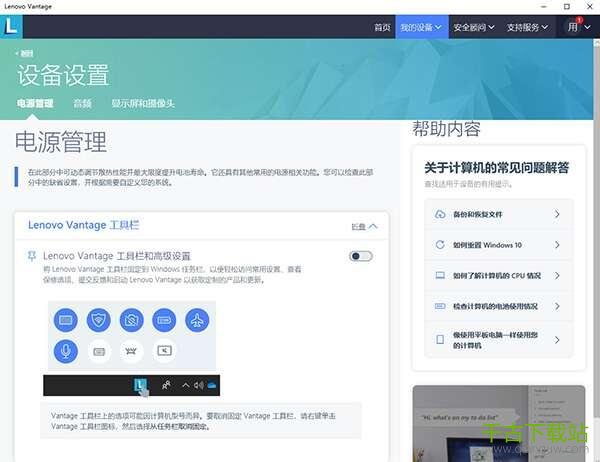The image size is (600, 462).
Task: Toggle the Lenovo Vantage 工具栏 switch
Action: (361, 257)
